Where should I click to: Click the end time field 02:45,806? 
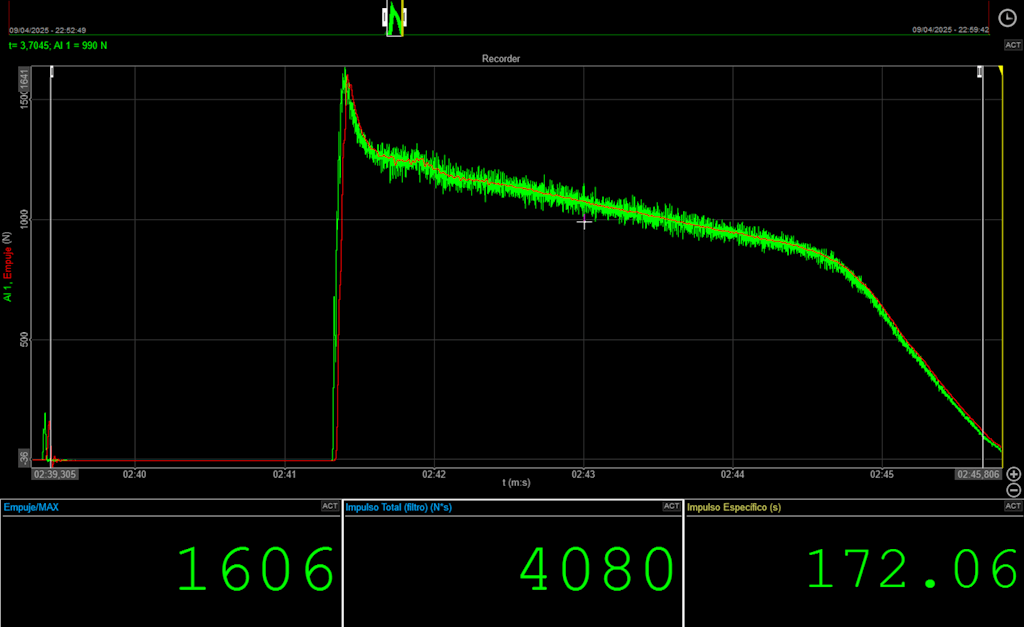click(x=978, y=474)
